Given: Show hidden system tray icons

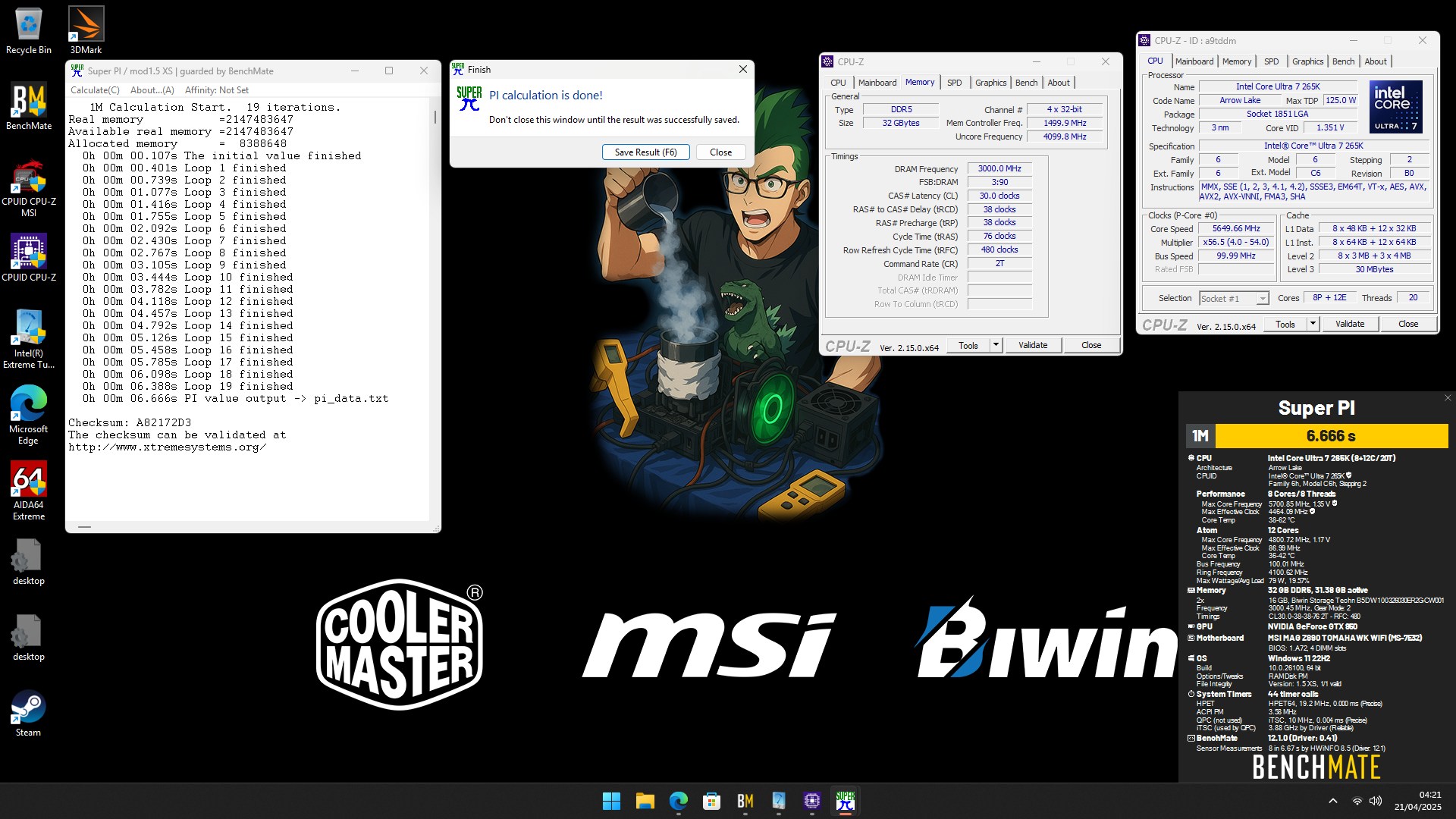Looking at the screenshot, I should pyautogui.click(x=1332, y=801).
